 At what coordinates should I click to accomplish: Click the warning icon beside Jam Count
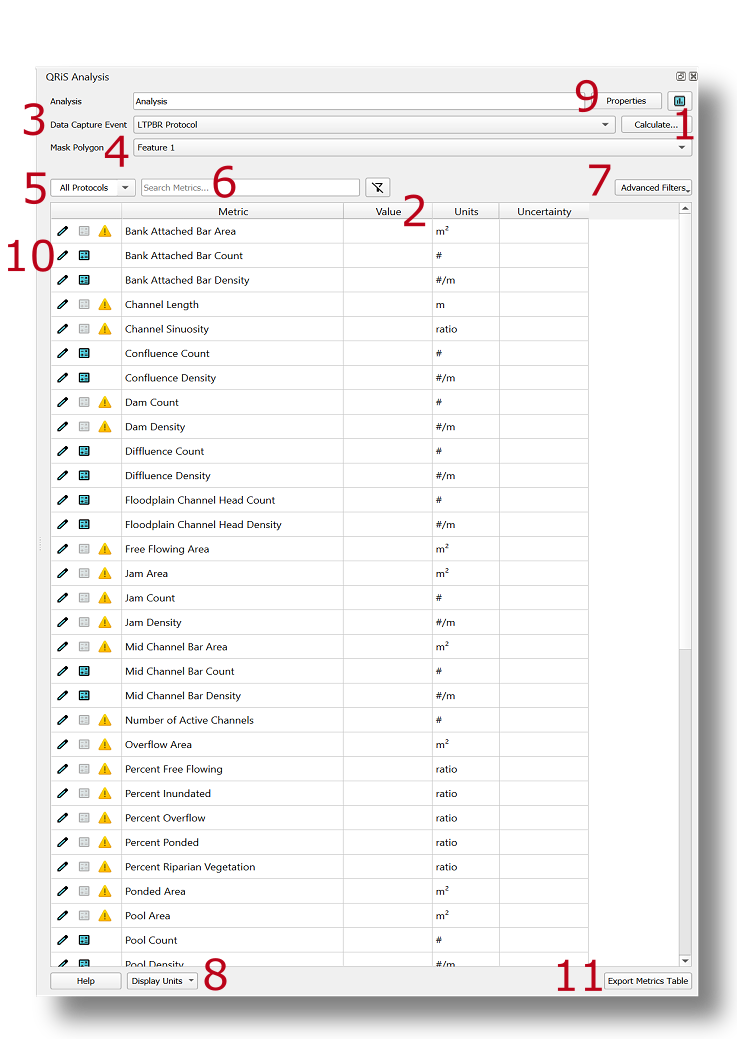(105, 598)
